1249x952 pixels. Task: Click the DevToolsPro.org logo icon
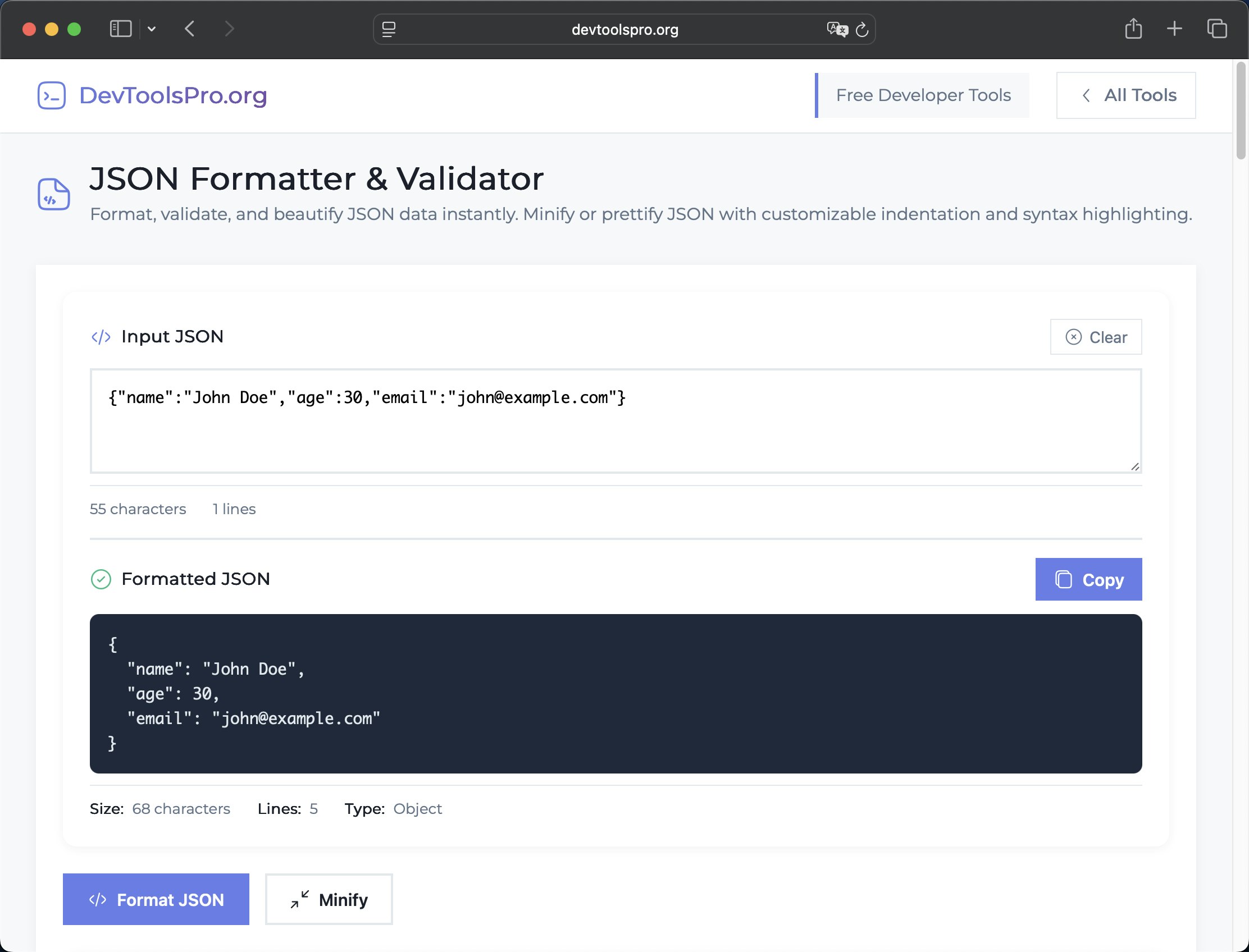tap(51, 95)
